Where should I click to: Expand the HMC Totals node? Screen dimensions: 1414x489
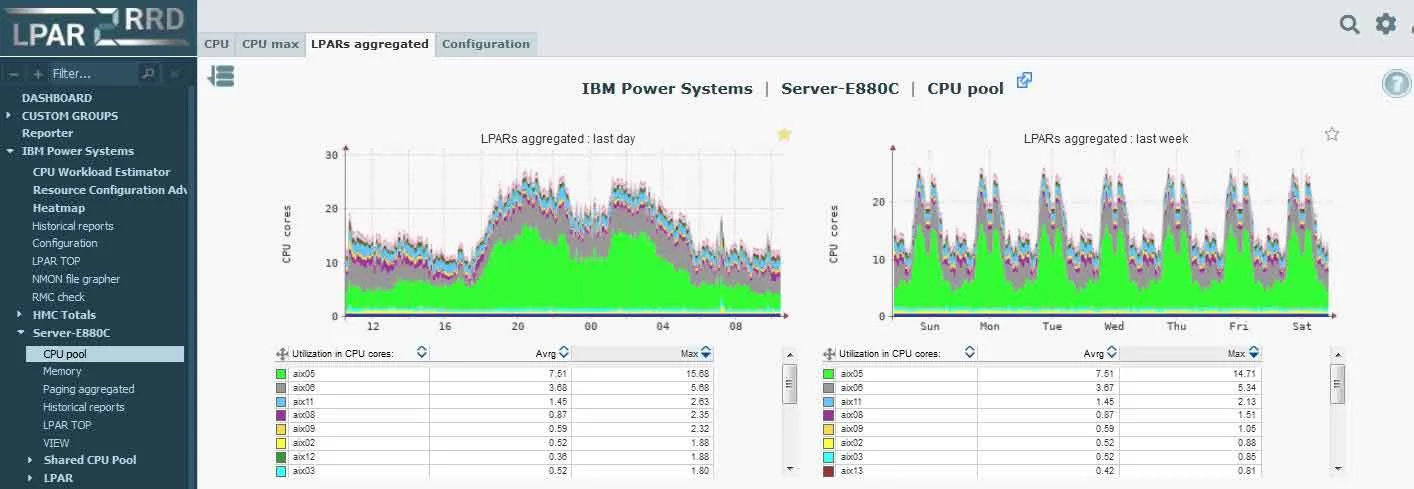point(20,314)
